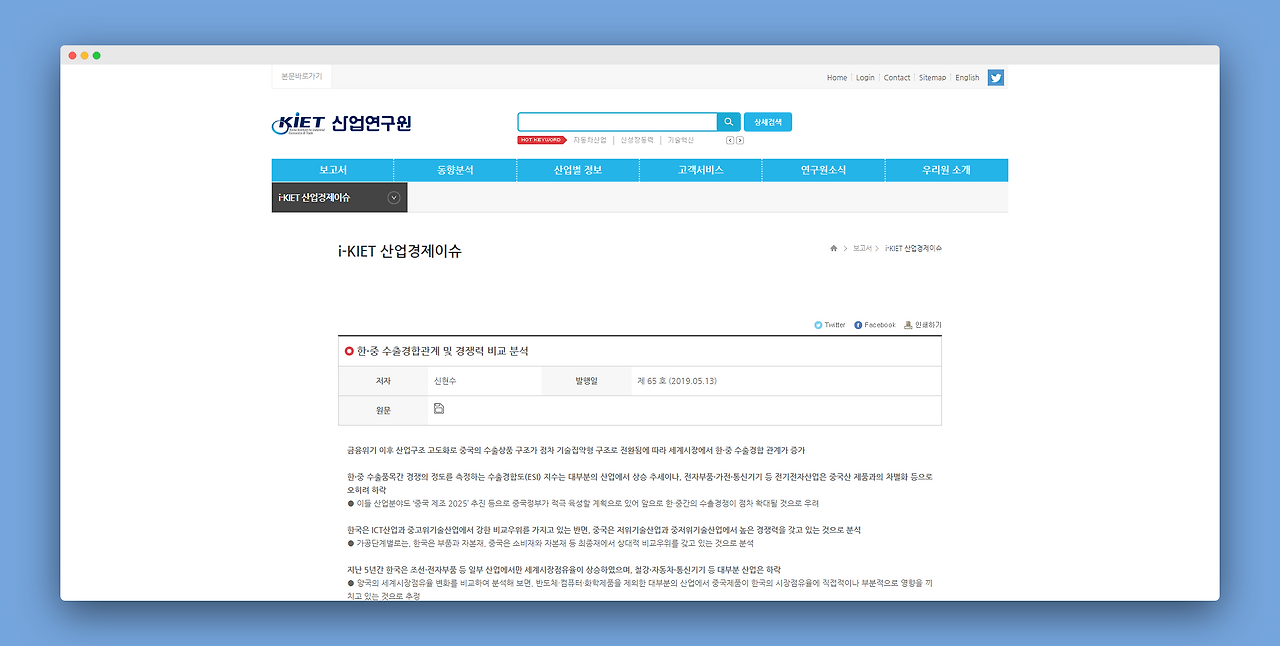Follow the Home link in top bar
Screen dimensions: 1280x646
click(x=837, y=77)
